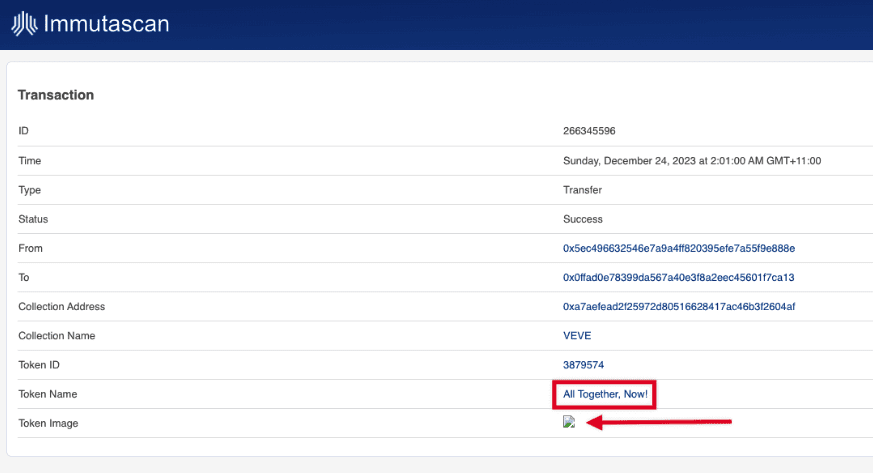Open the VEVE collection name link
Screen dimensions: 873x473
(577, 336)
